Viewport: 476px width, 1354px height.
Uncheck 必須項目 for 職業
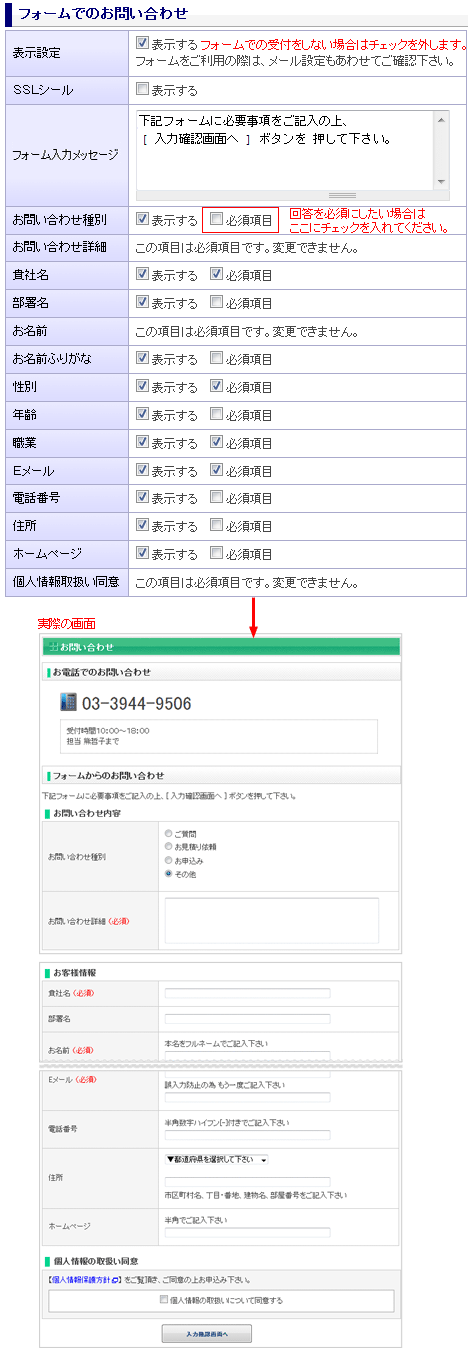tap(216, 442)
